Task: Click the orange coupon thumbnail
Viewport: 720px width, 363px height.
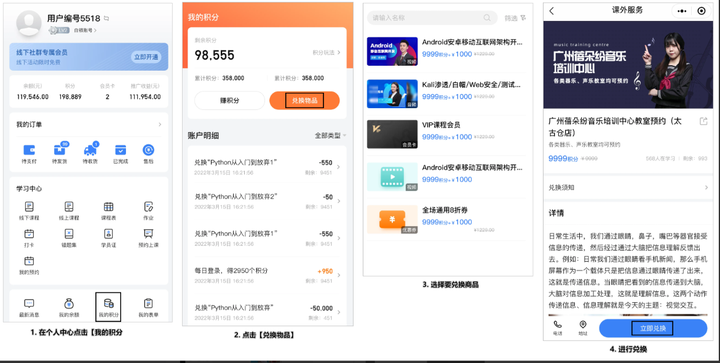Action: tap(392, 219)
